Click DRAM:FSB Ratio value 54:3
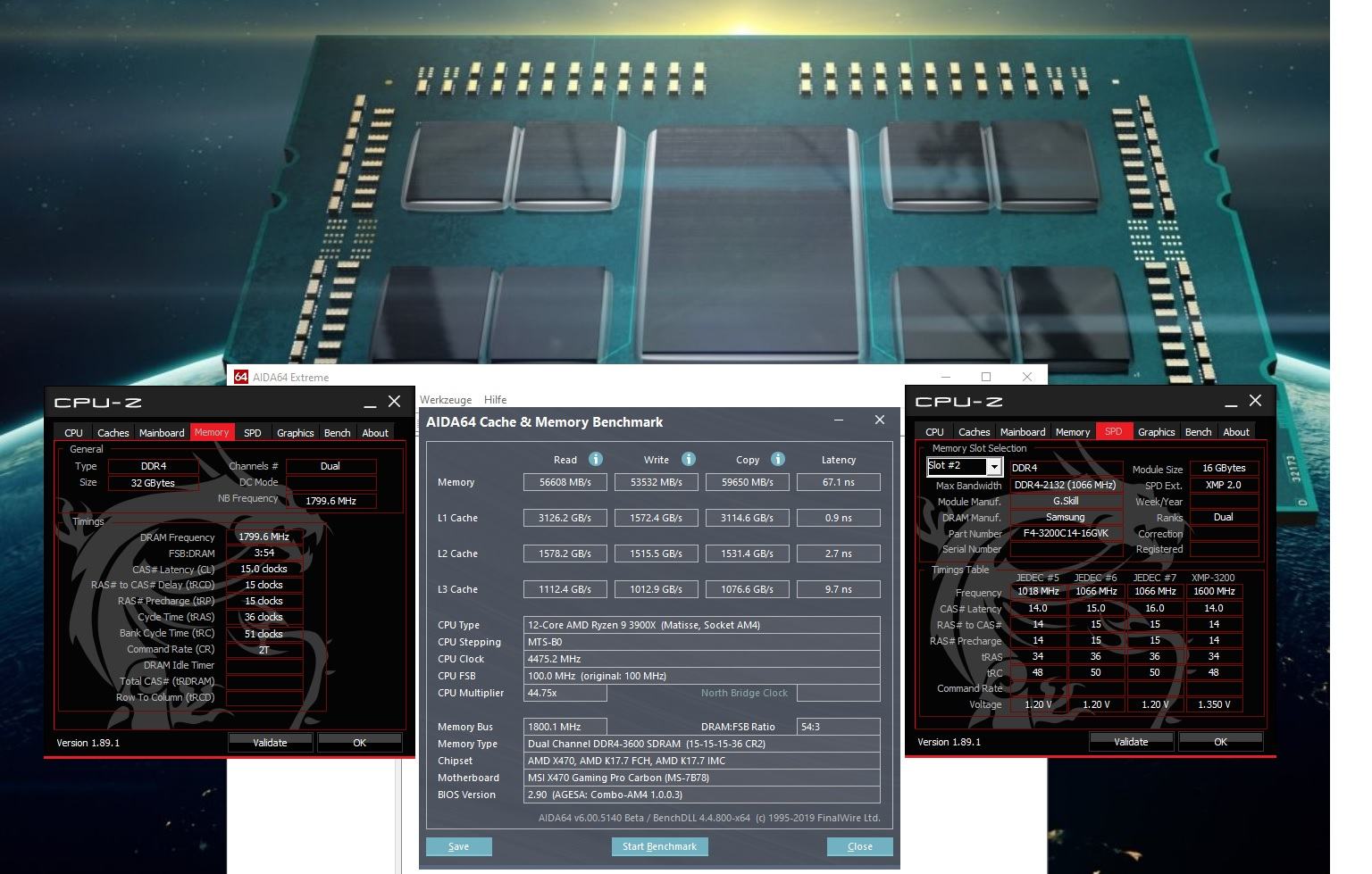1372x874 pixels. pos(839,727)
